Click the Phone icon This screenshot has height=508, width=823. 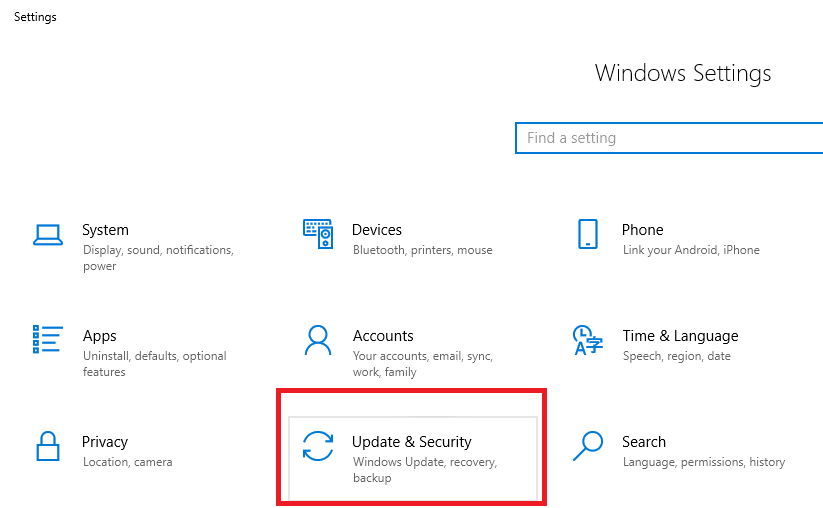[588, 234]
